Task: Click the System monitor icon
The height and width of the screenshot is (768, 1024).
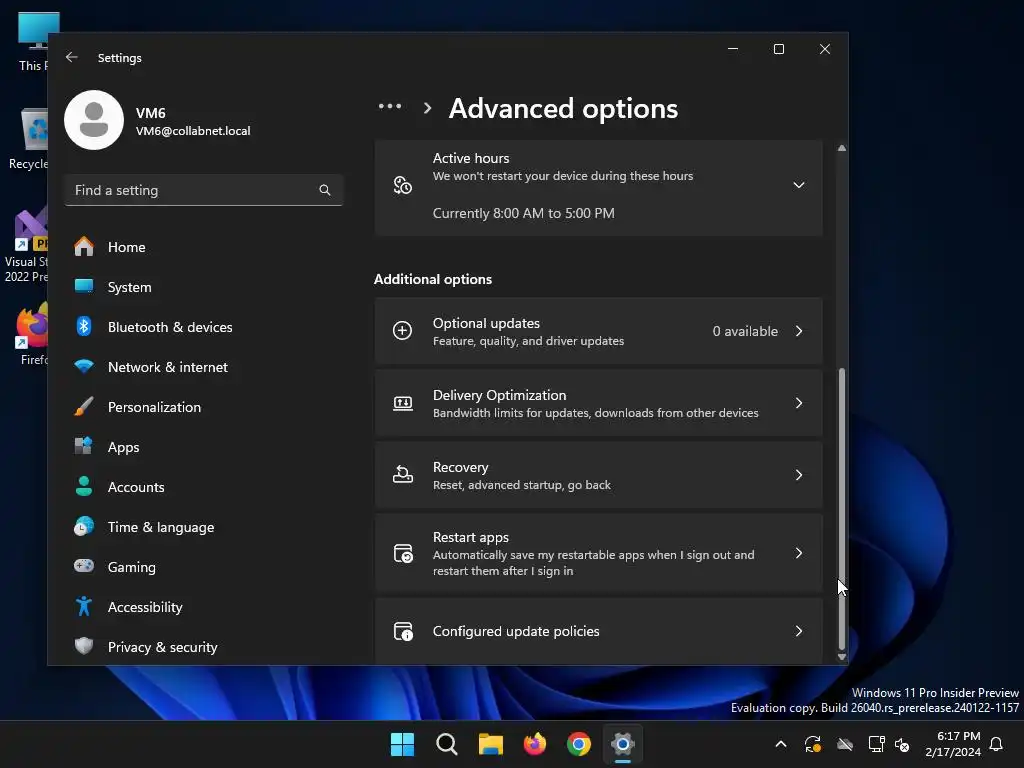Action: pos(84,286)
